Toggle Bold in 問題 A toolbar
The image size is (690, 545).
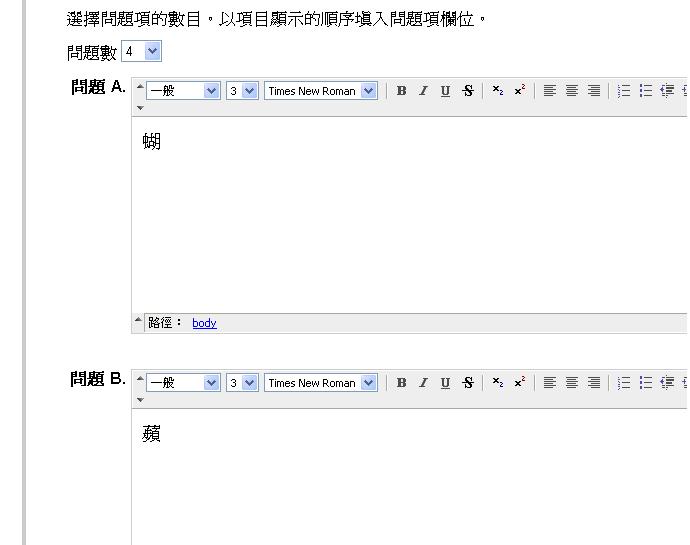pos(401,91)
